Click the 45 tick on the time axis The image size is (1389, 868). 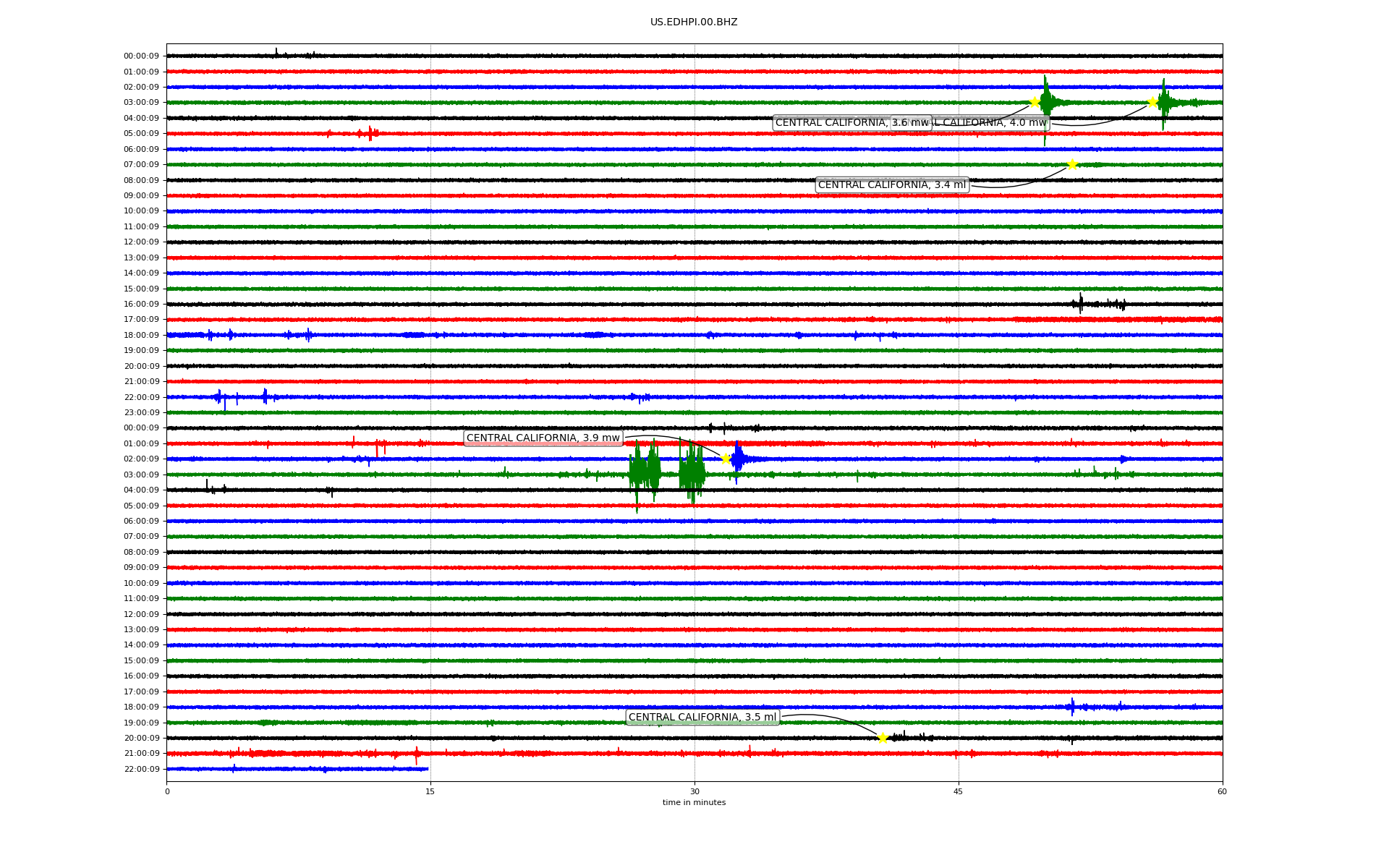pyautogui.click(x=959, y=791)
